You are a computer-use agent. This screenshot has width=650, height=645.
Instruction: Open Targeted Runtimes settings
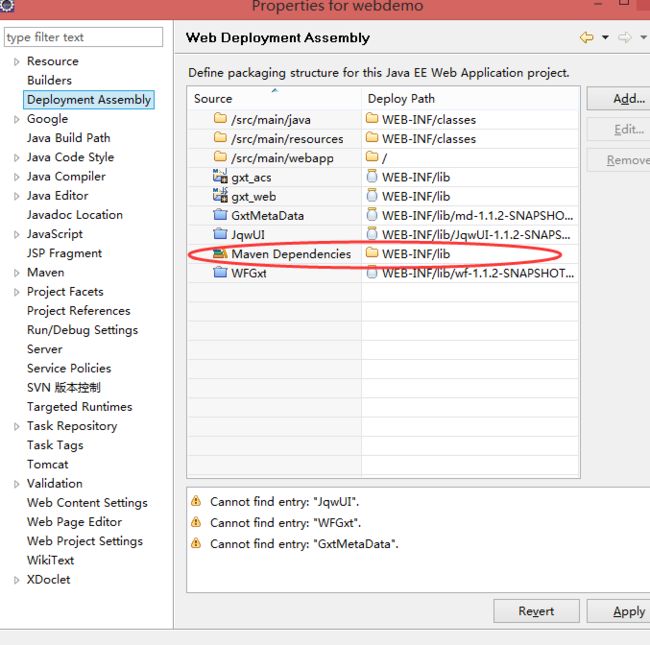click(79, 407)
